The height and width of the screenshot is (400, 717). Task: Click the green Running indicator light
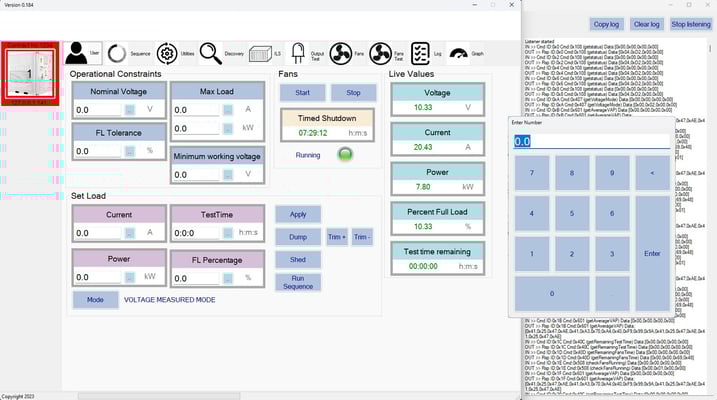345,155
